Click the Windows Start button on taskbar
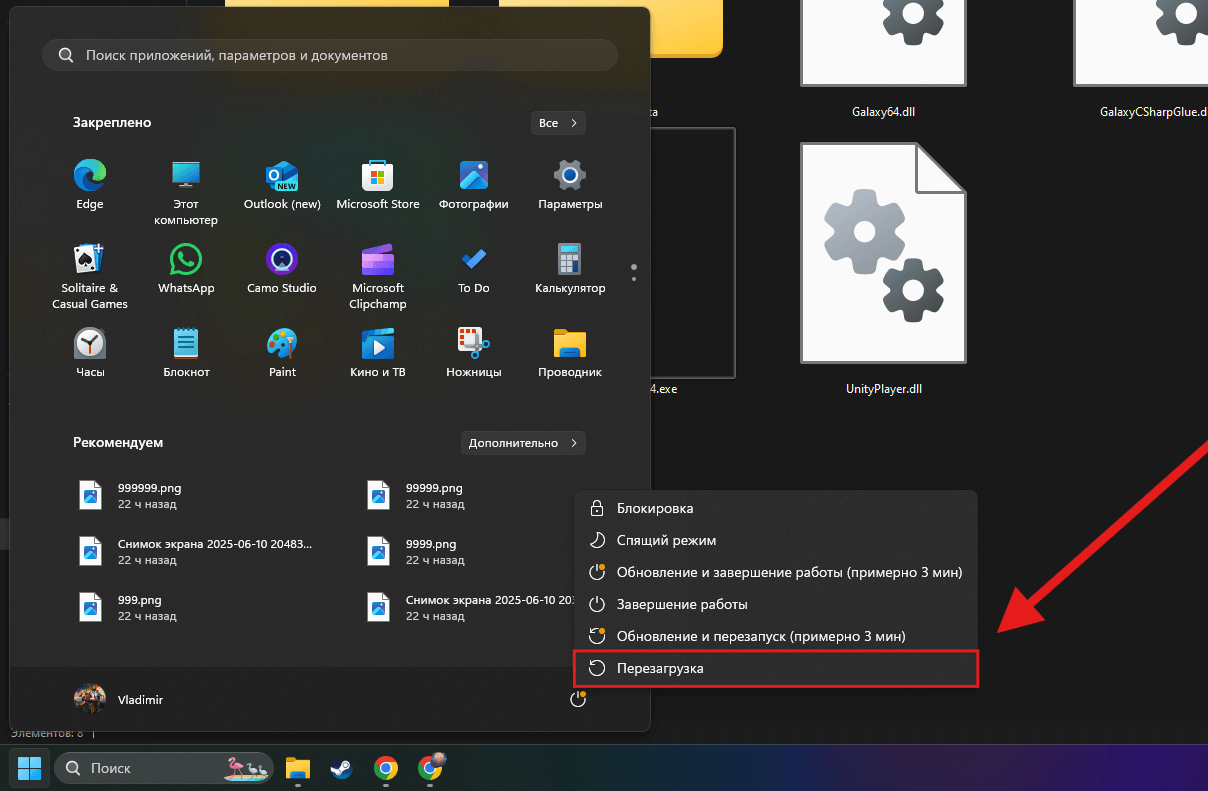Screen dimensions: 1208x791 (x=30, y=768)
